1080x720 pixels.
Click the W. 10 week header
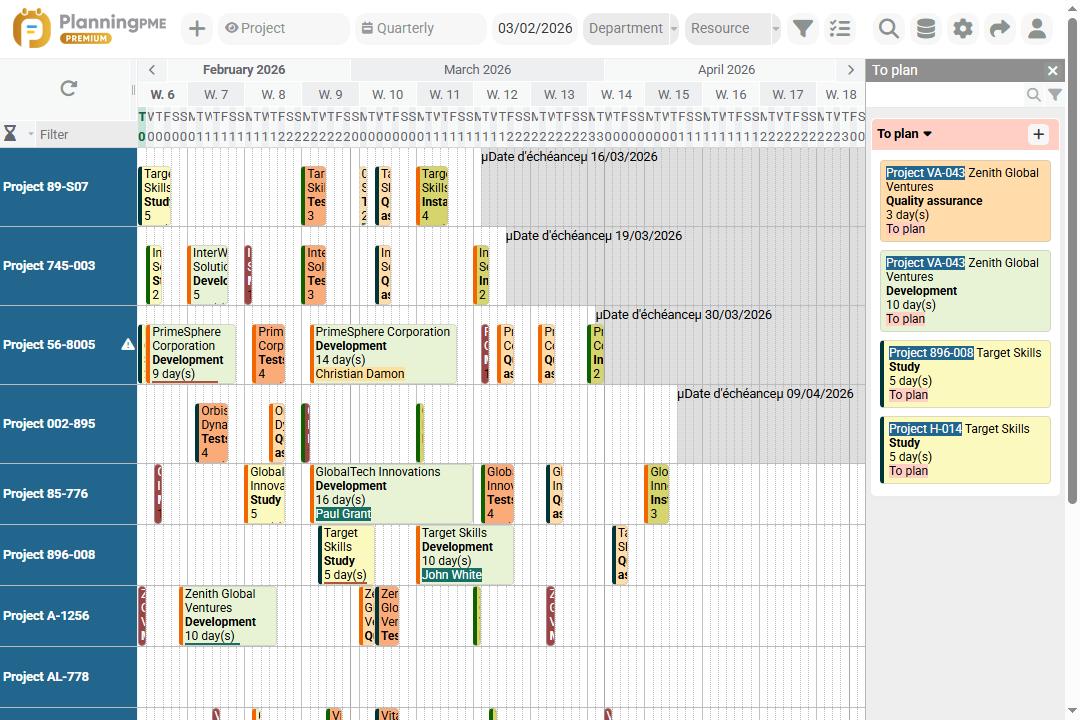click(x=388, y=94)
